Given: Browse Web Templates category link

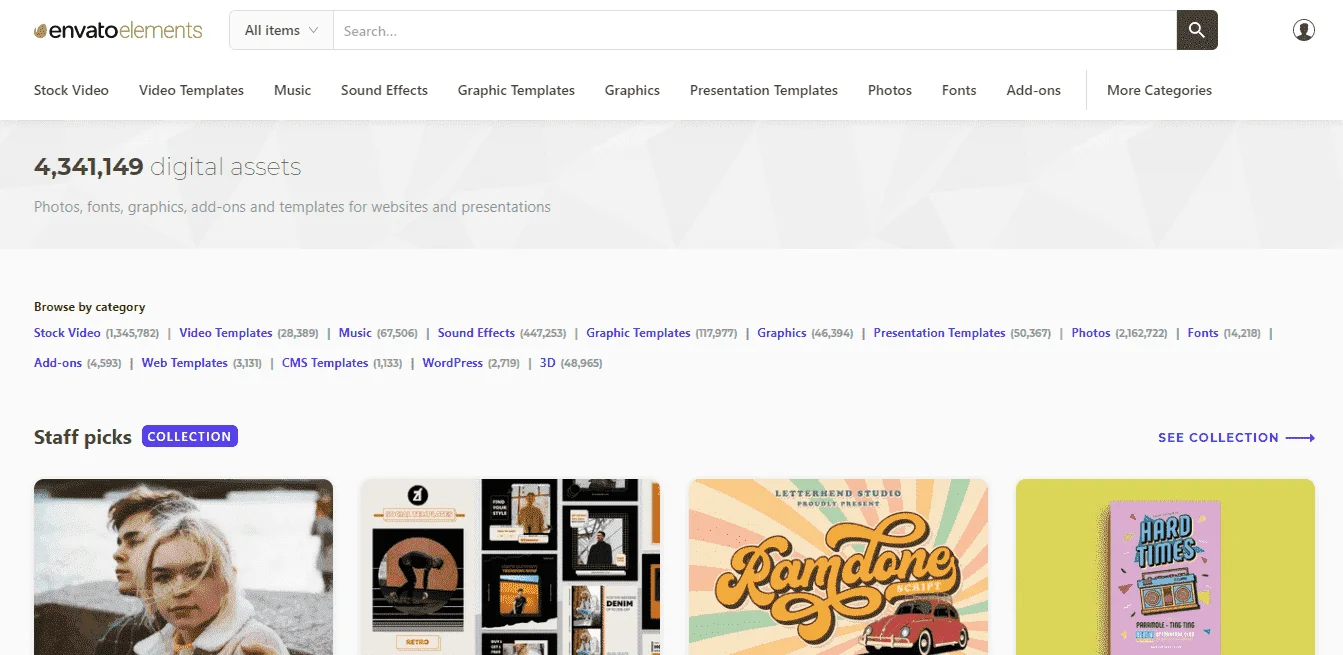Looking at the screenshot, I should click(x=185, y=363).
